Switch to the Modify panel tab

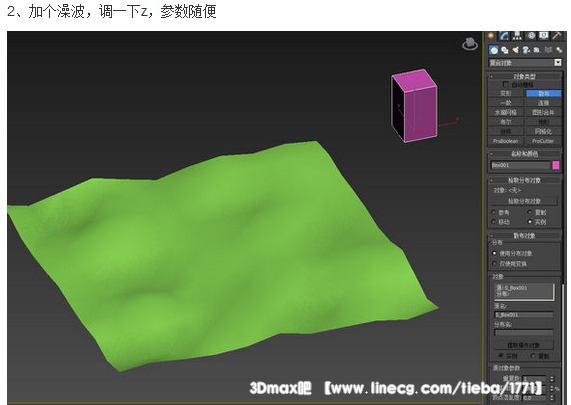[x=504, y=36]
